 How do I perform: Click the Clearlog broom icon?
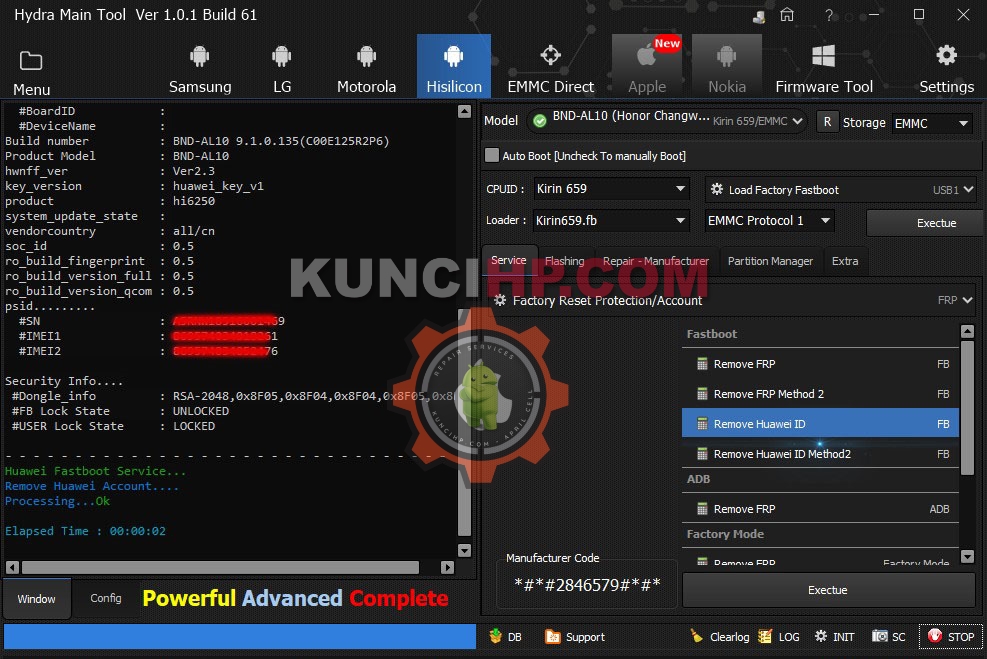pyautogui.click(x=696, y=636)
